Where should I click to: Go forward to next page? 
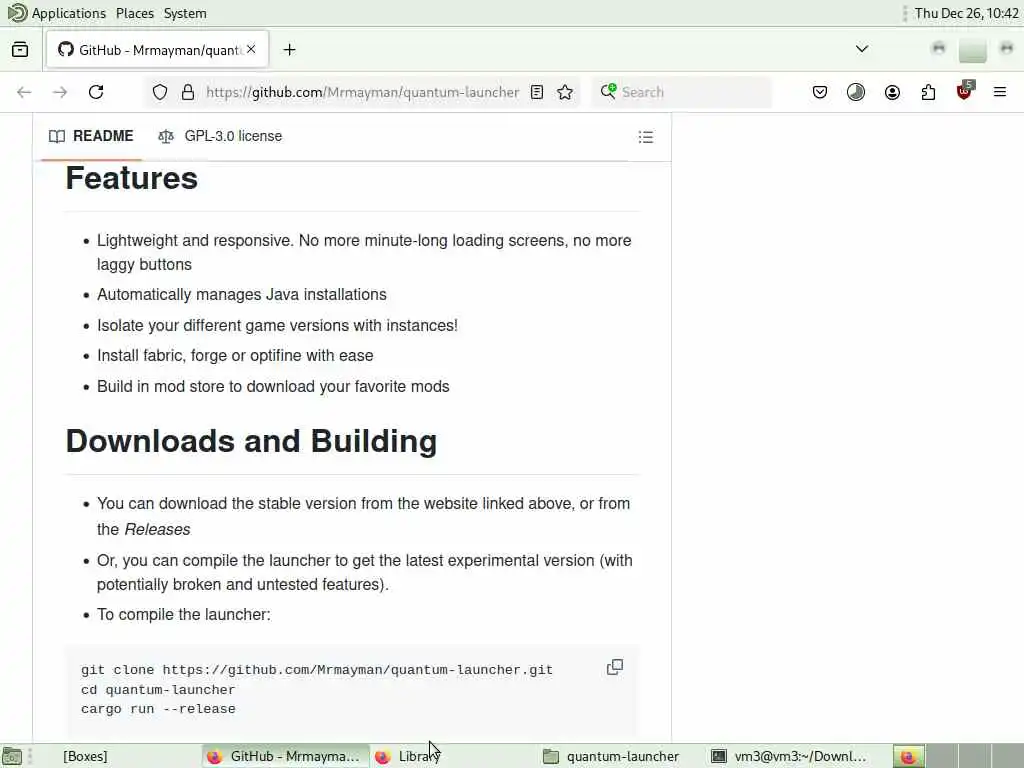(60, 92)
